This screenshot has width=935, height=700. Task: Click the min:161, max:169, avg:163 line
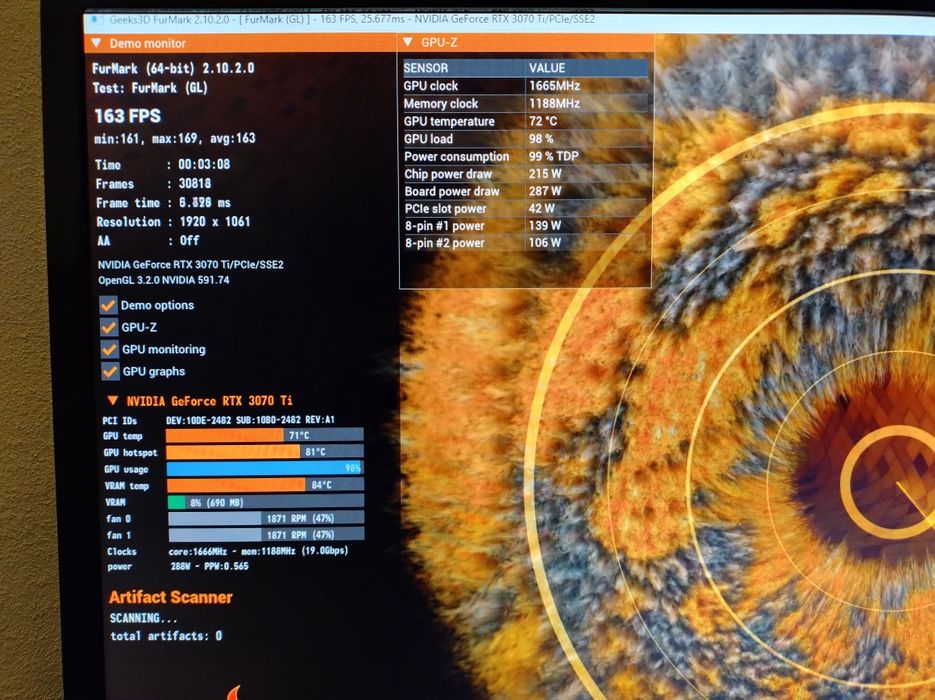coord(175,138)
